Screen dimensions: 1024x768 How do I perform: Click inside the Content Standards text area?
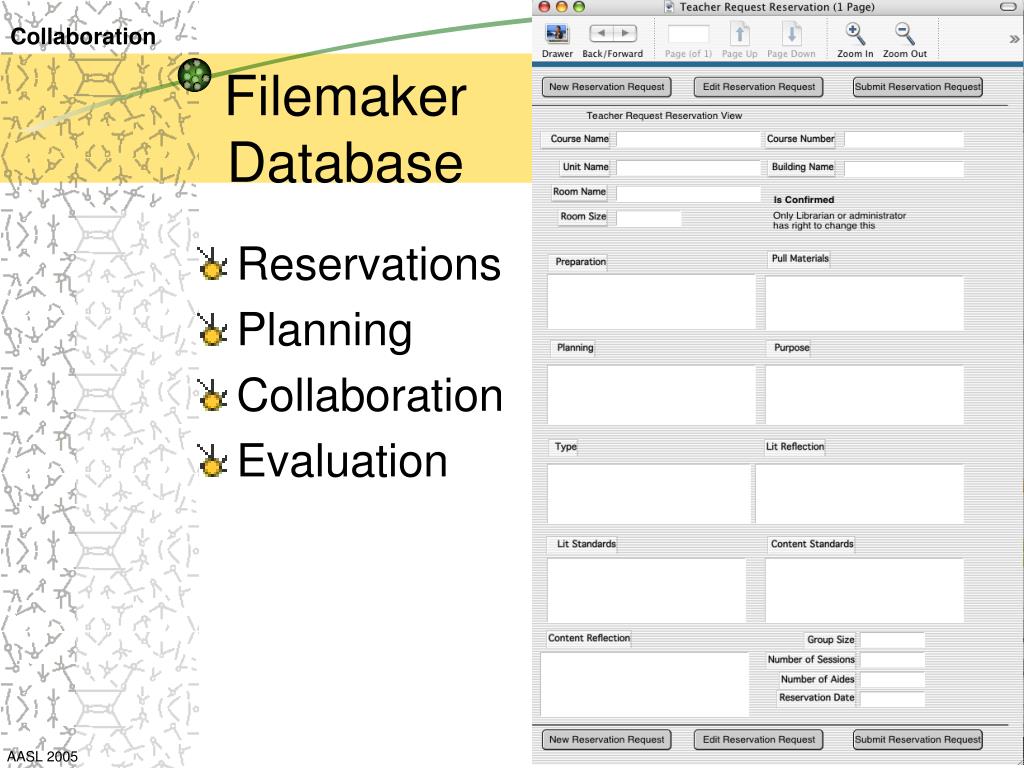point(864,590)
